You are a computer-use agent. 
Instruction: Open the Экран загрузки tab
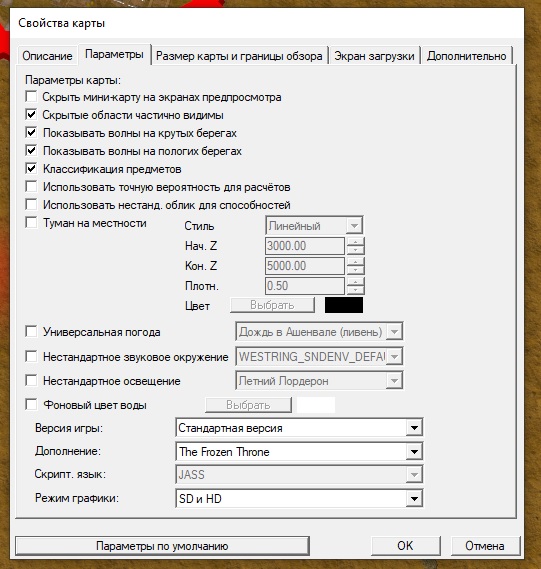click(374, 56)
